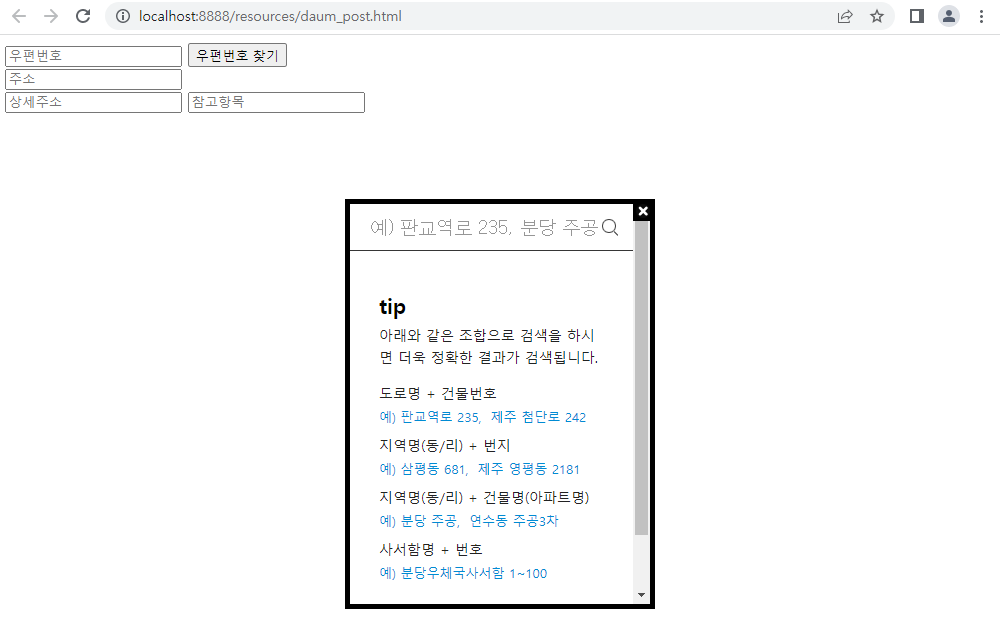
Task: Click the tip description paragraph
Action: pos(489,346)
